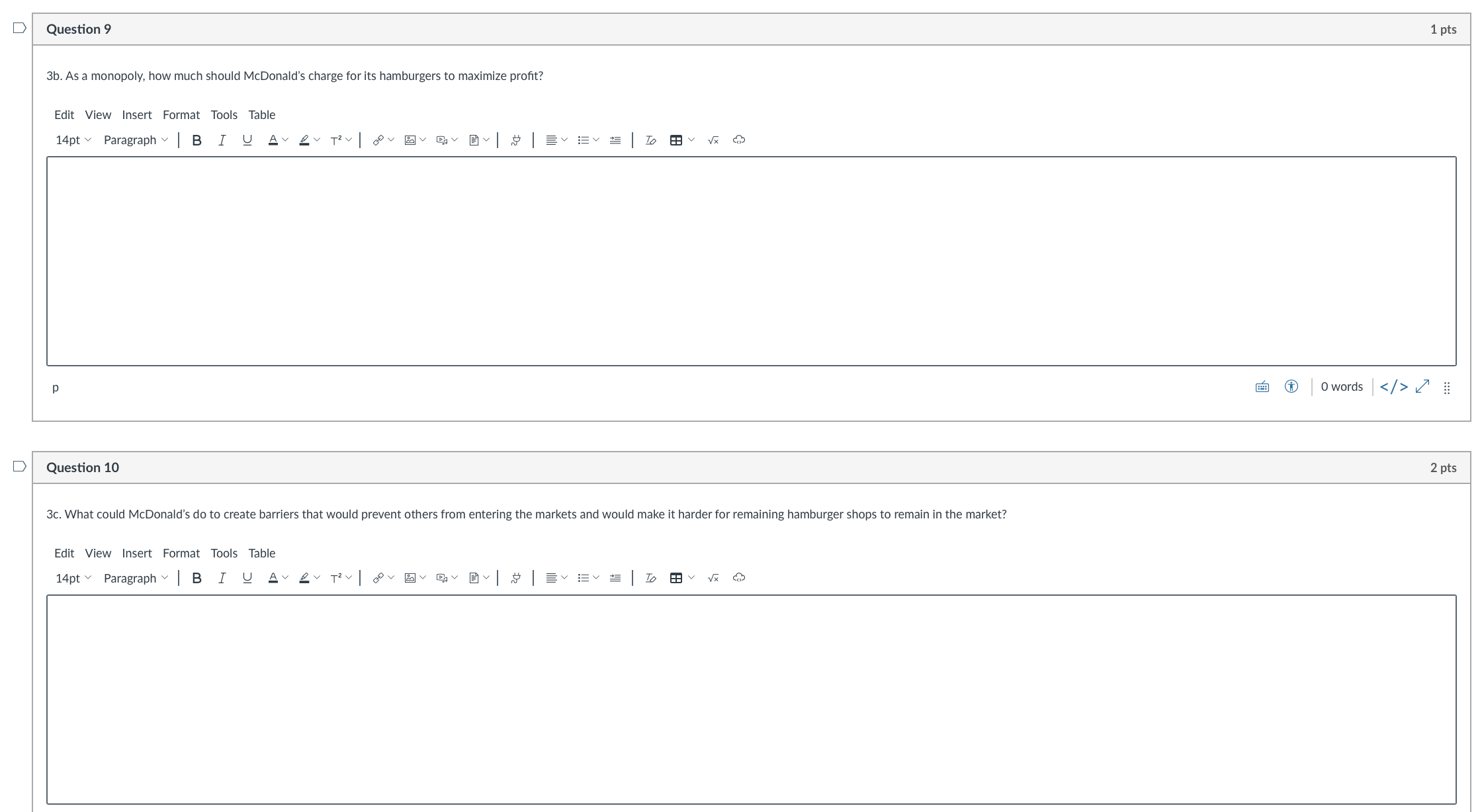Flag Question 9 with the flag marker
This screenshot has width=1482, height=812.
pyautogui.click(x=20, y=28)
